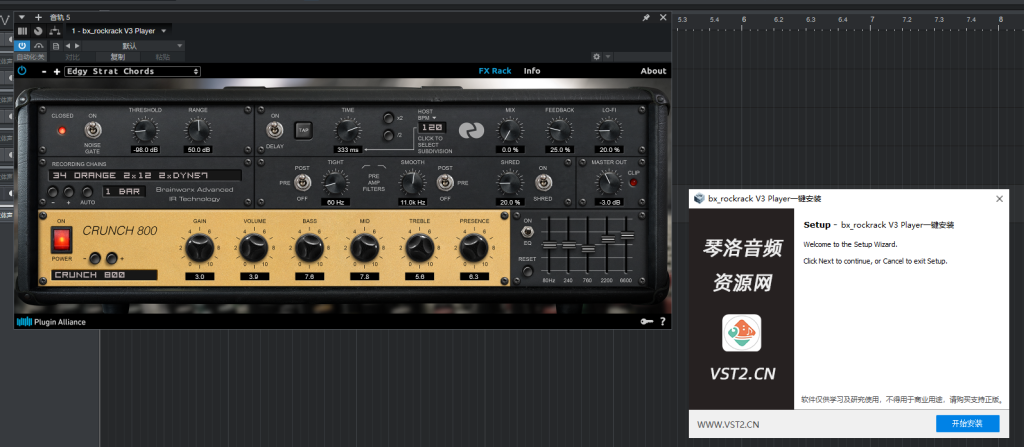This screenshot has height=447, width=1024.
Task: Open the gear settings icon in plugin header
Action: 596,57
